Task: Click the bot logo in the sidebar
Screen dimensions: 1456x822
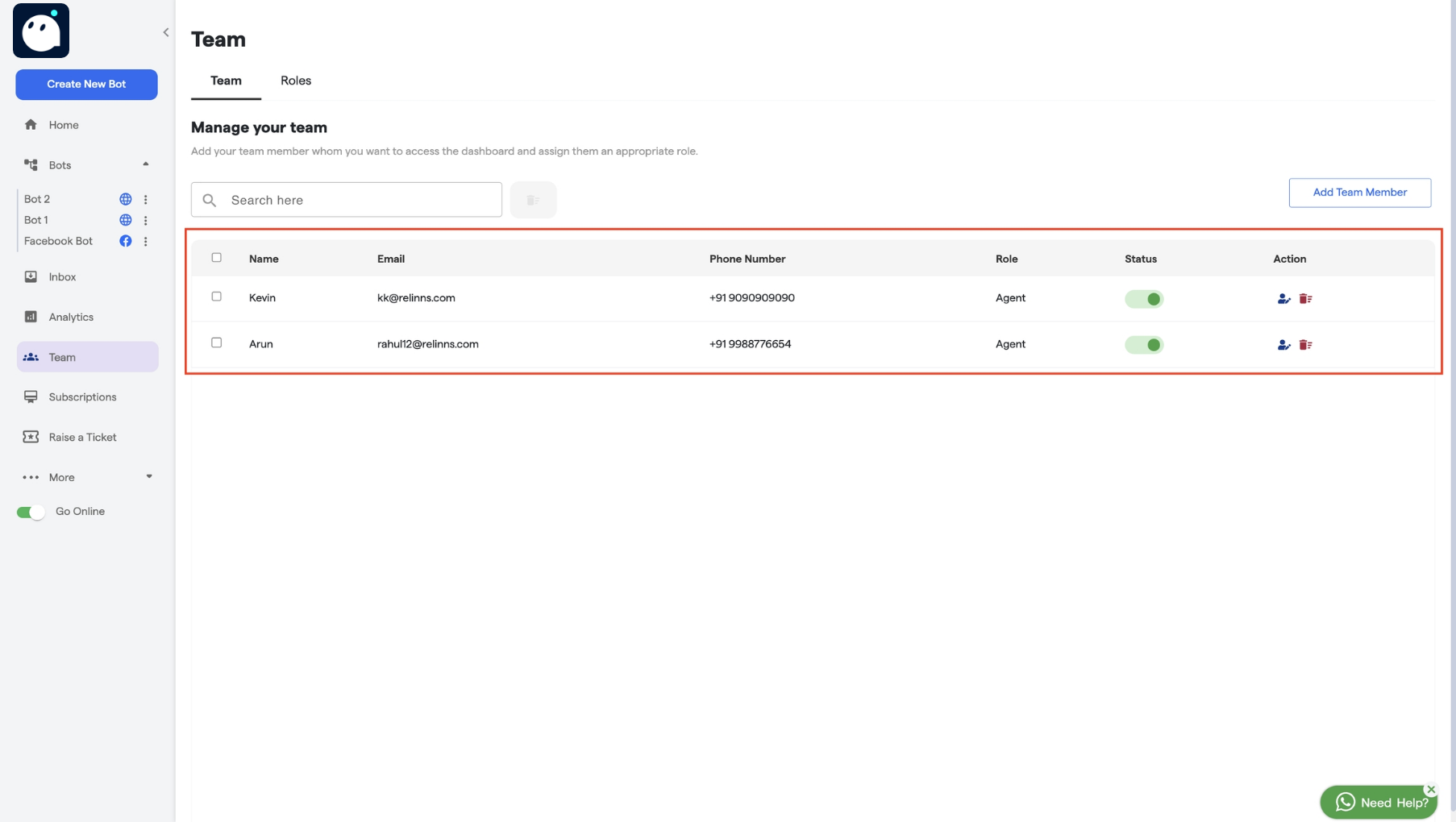Action: (41, 31)
